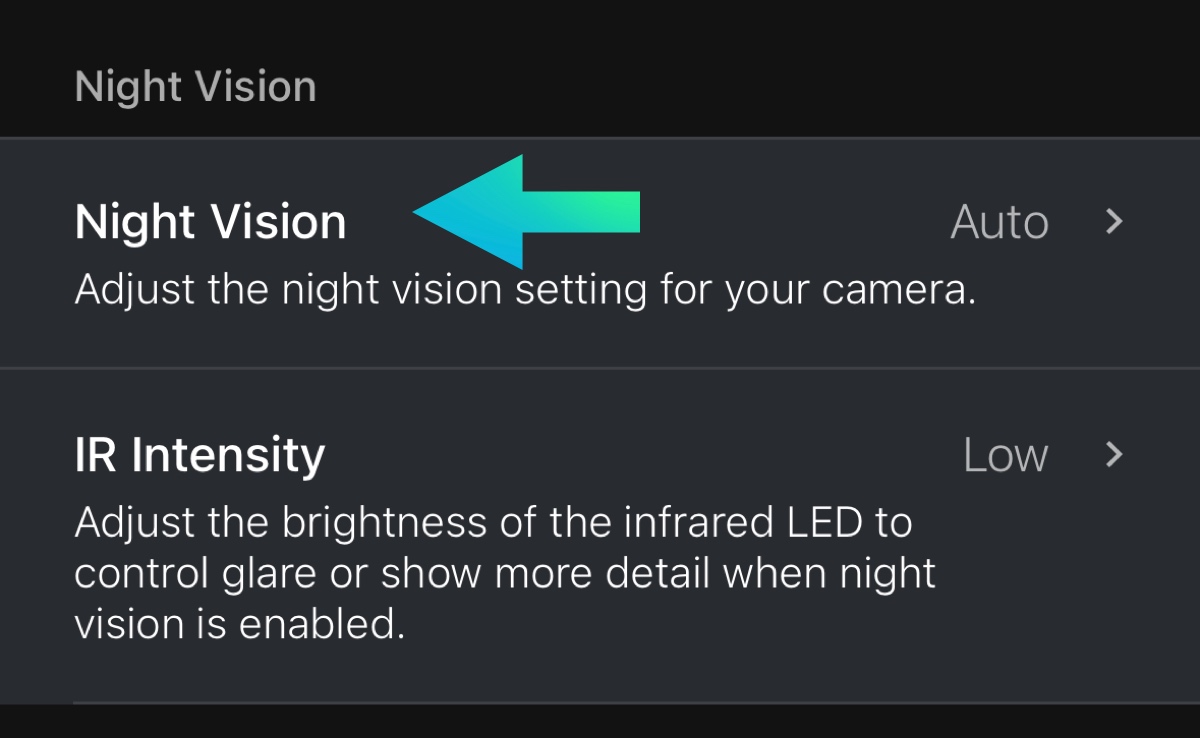Select the Low value for IR Intensity

1005,456
